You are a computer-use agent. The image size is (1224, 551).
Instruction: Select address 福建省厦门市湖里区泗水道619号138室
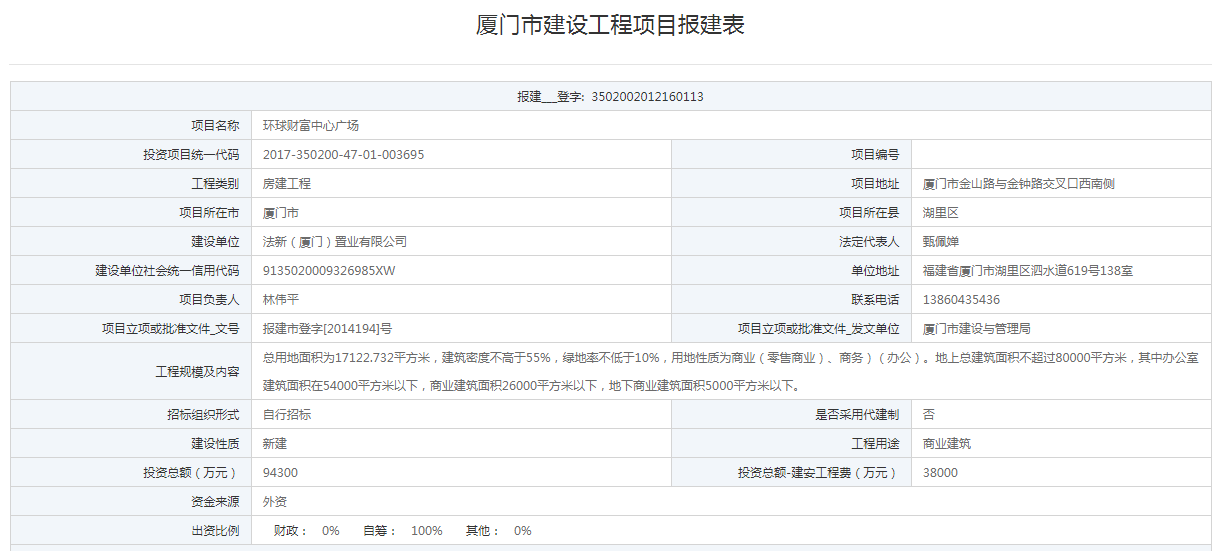(1028, 271)
